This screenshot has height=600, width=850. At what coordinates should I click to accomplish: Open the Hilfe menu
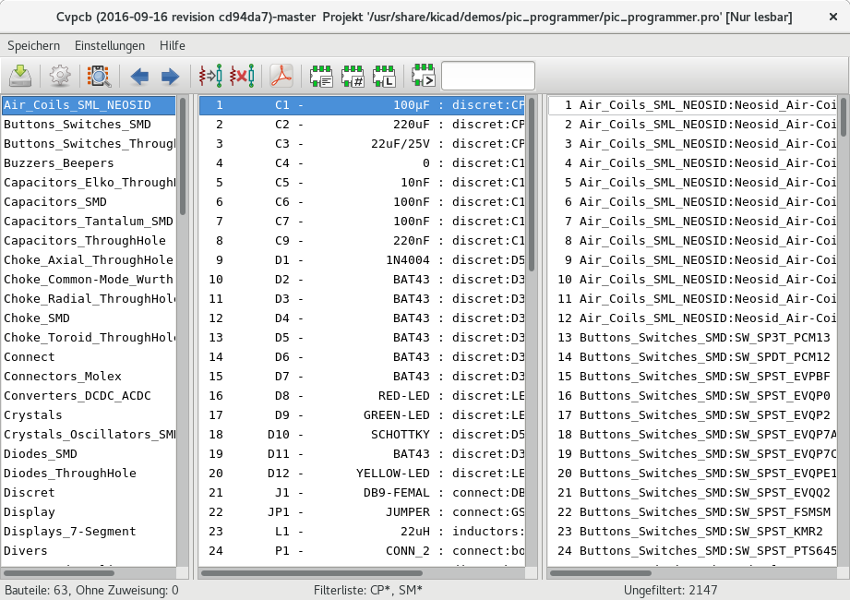click(174, 45)
